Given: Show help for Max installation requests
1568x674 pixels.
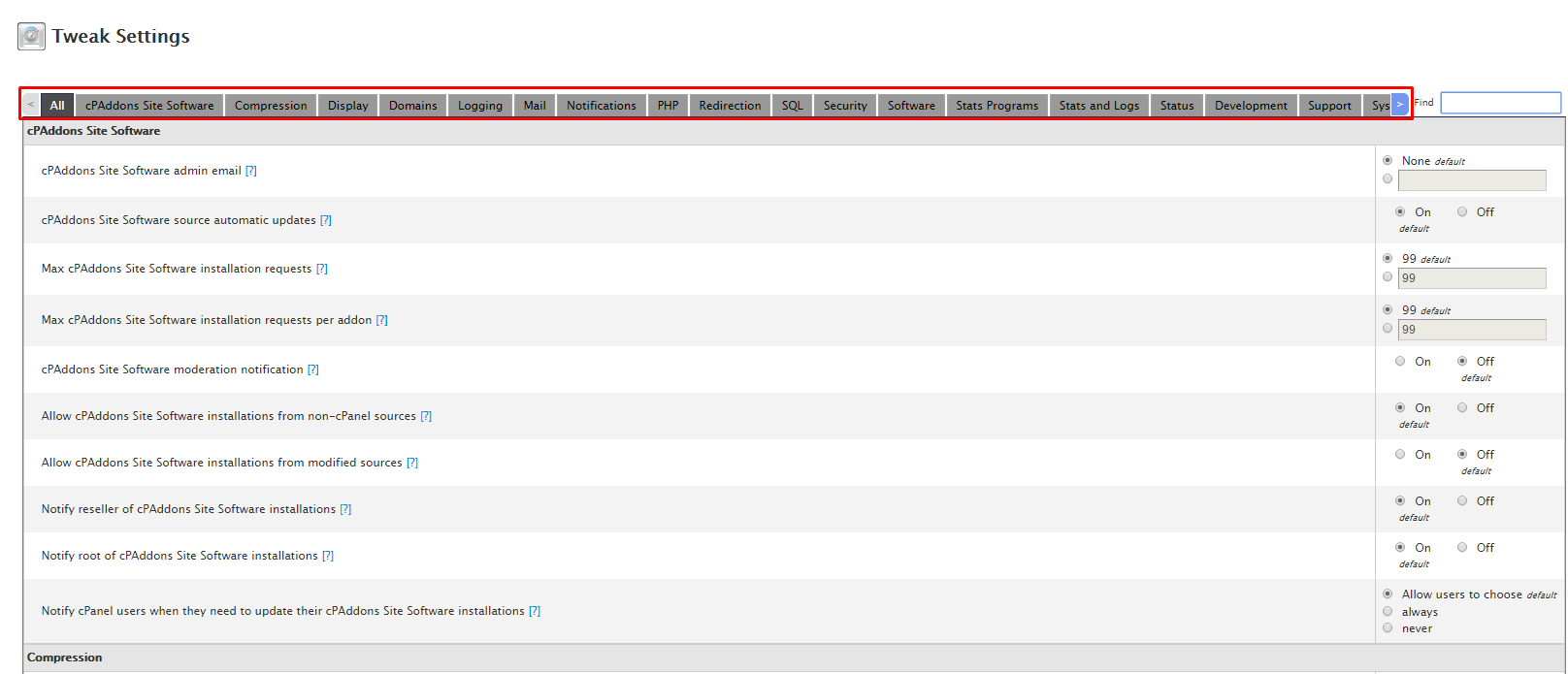Looking at the screenshot, I should pos(322,269).
